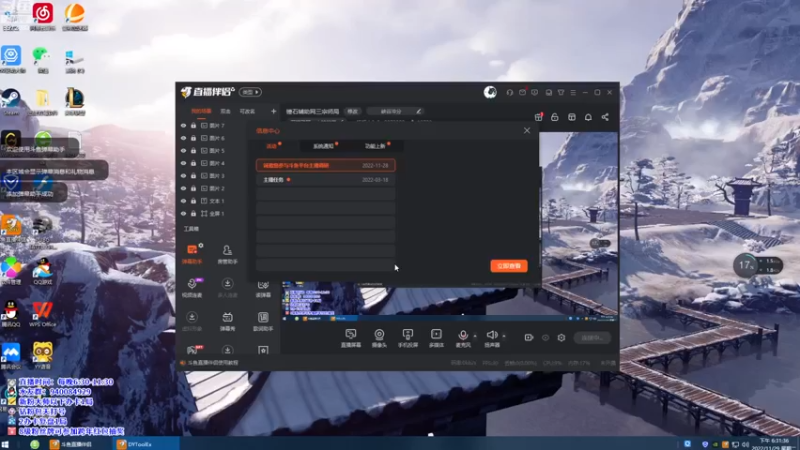
Task: Click the 17% performance floating widget
Action: coord(758,265)
